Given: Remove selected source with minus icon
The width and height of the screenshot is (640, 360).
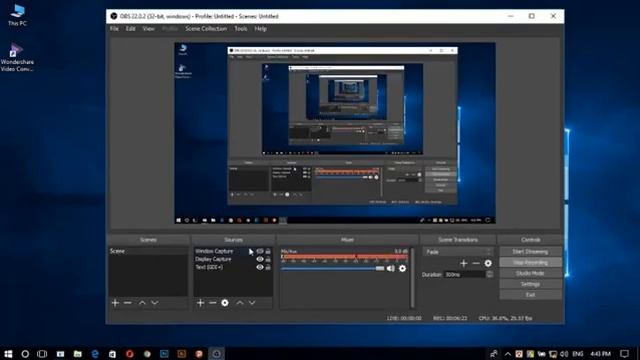Looking at the screenshot, I should point(213,303).
